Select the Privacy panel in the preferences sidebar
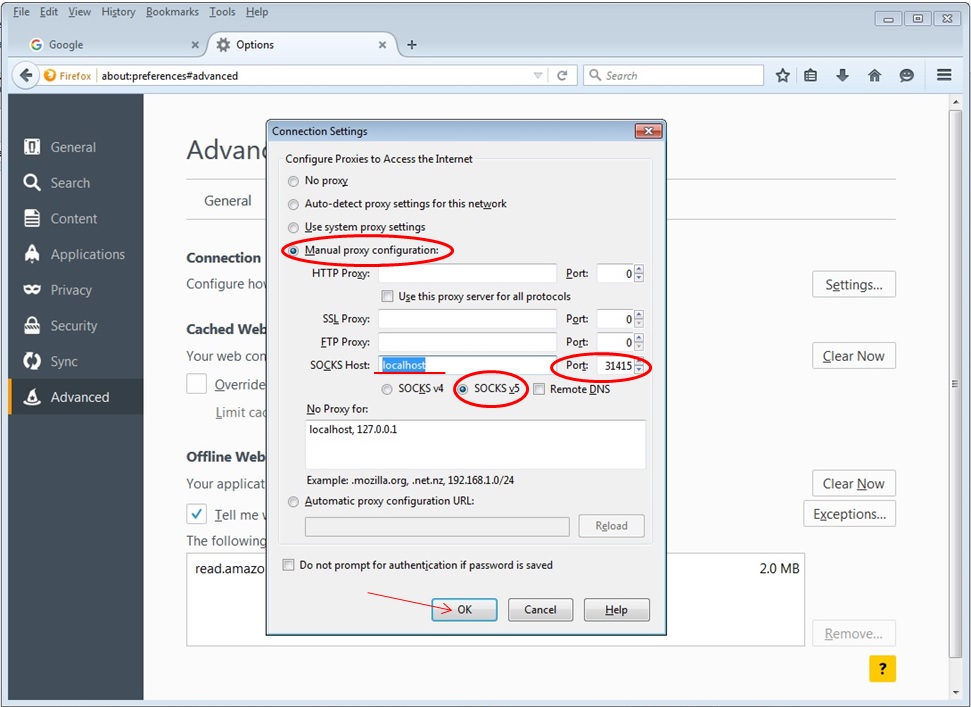Image resolution: width=971 pixels, height=707 pixels. click(x=72, y=290)
